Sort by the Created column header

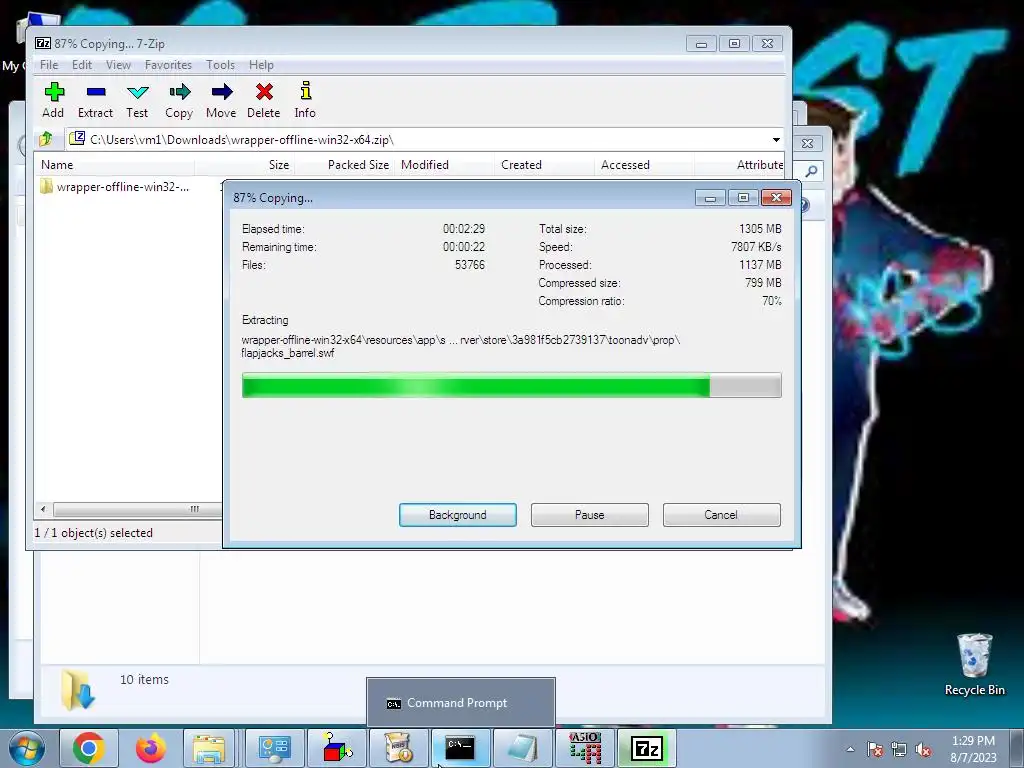pyautogui.click(x=544, y=165)
